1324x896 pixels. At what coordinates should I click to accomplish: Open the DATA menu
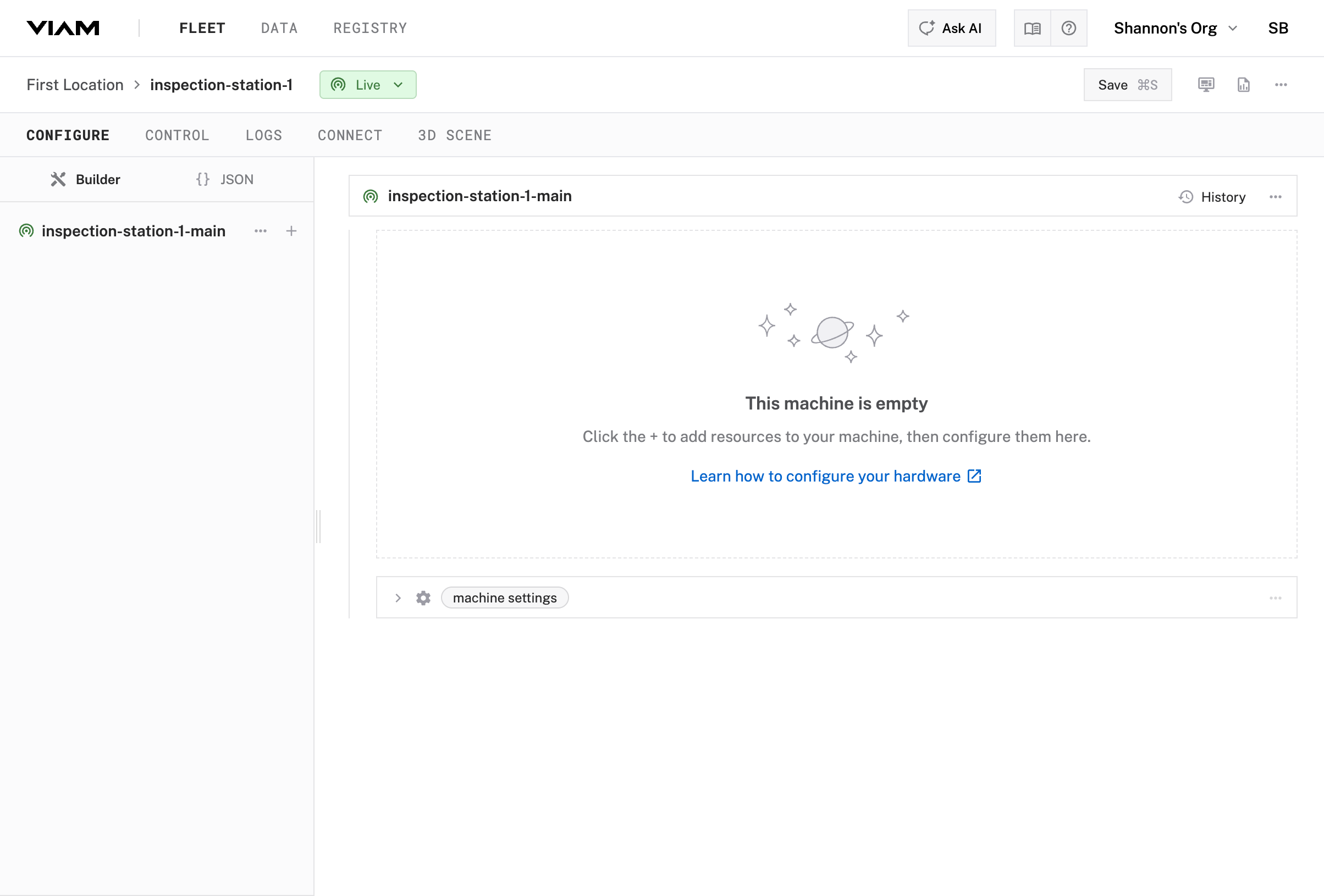click(x=279, y=28)
